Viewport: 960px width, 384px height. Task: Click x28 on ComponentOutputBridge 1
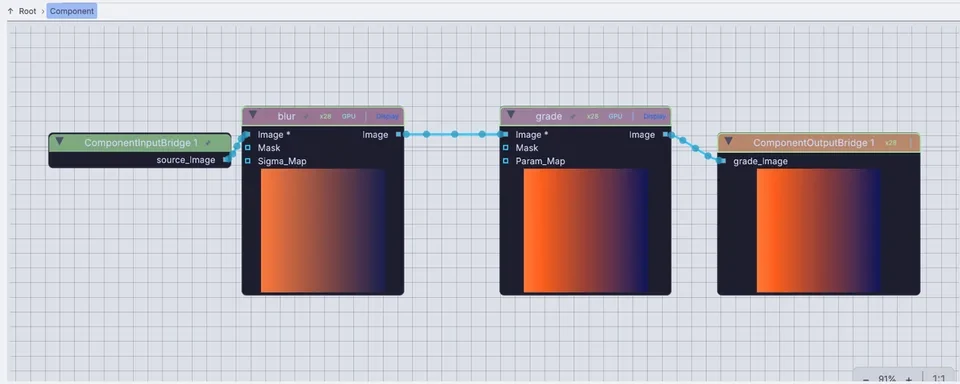pos(891,143)
